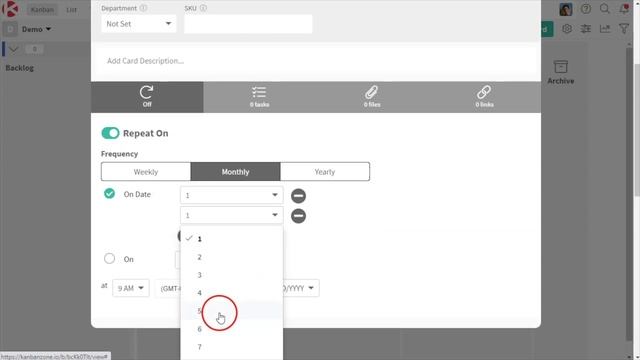Choose day 4 in the list
The height and width of the screenshot is (360, 640).
pos(231,293)
